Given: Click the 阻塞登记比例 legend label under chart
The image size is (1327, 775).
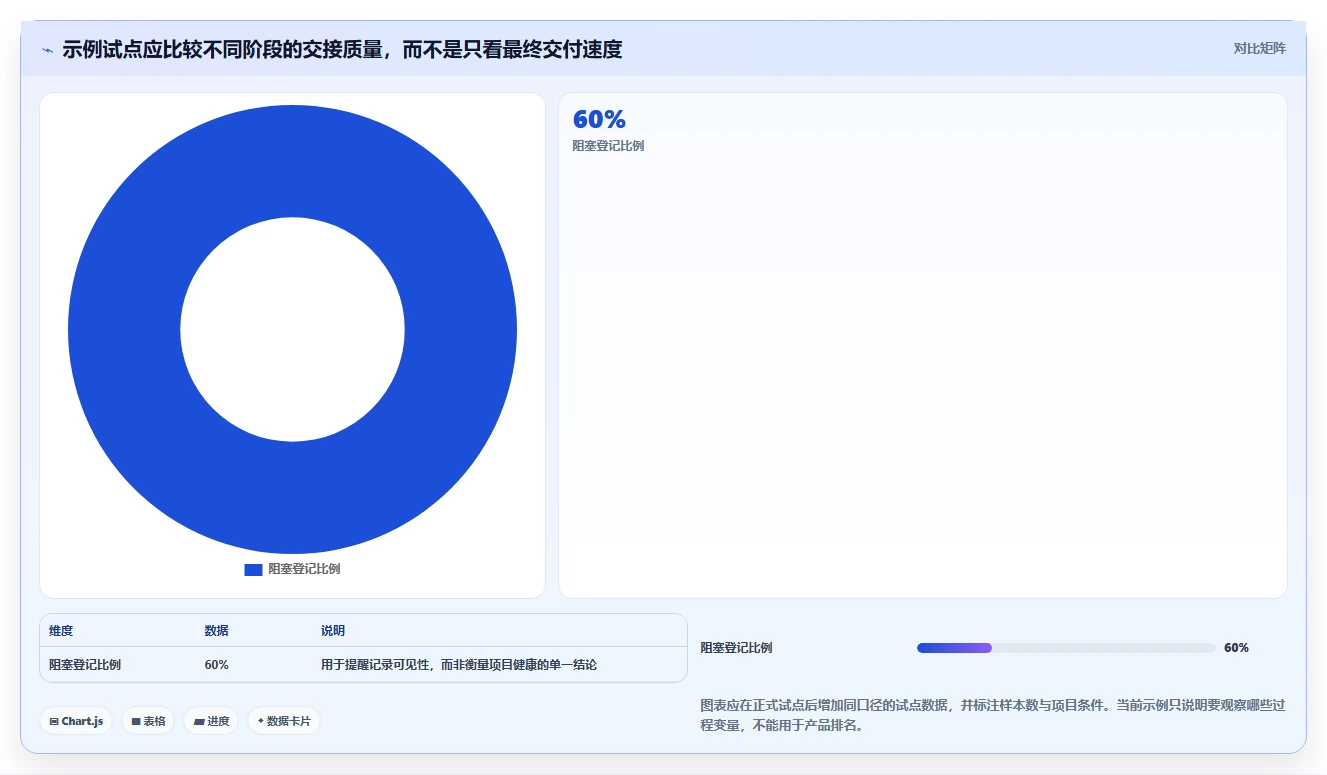Looking at the screenshot, I should coord(304,569).
